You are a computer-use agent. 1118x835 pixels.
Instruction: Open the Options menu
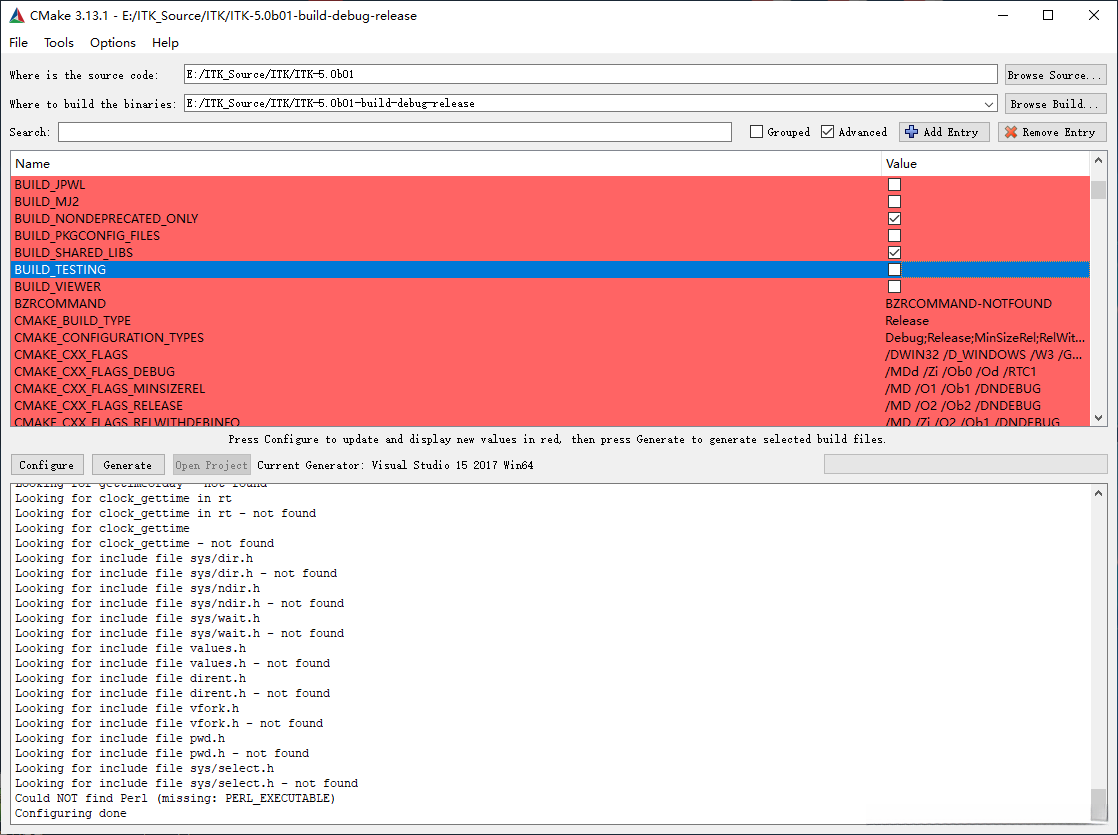[x=113, y=43]
